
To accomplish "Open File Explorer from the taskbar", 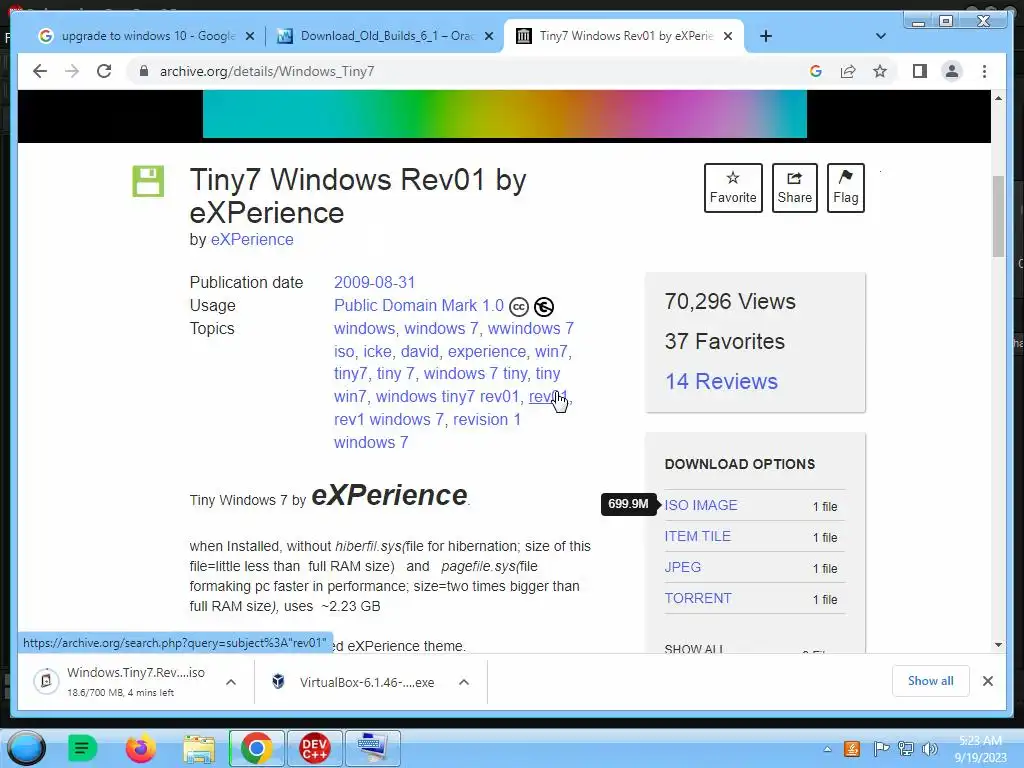I will pyautogui.click(x=199, y=748).
